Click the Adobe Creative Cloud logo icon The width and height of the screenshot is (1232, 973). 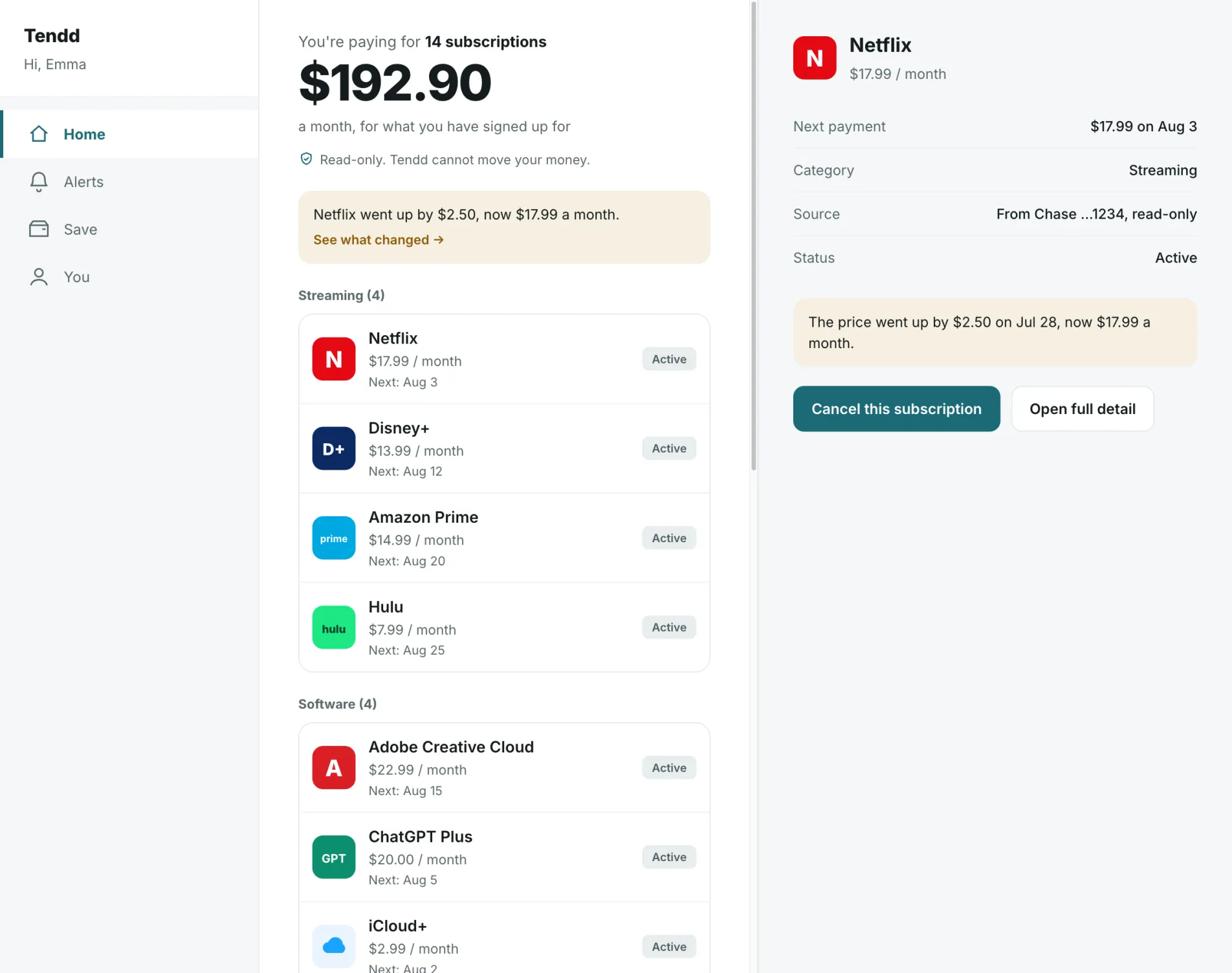[x=334, y=768]
